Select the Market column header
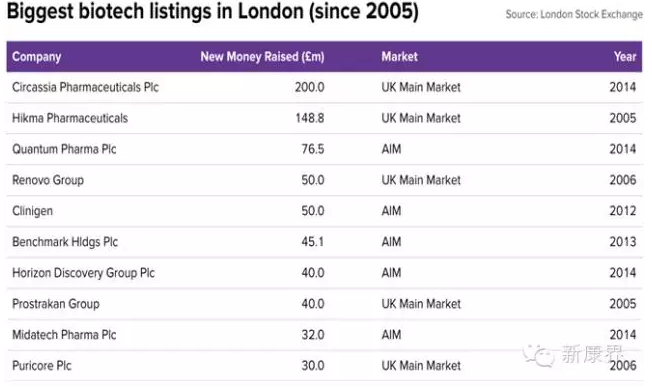652x388 pixels. point(400,57)
